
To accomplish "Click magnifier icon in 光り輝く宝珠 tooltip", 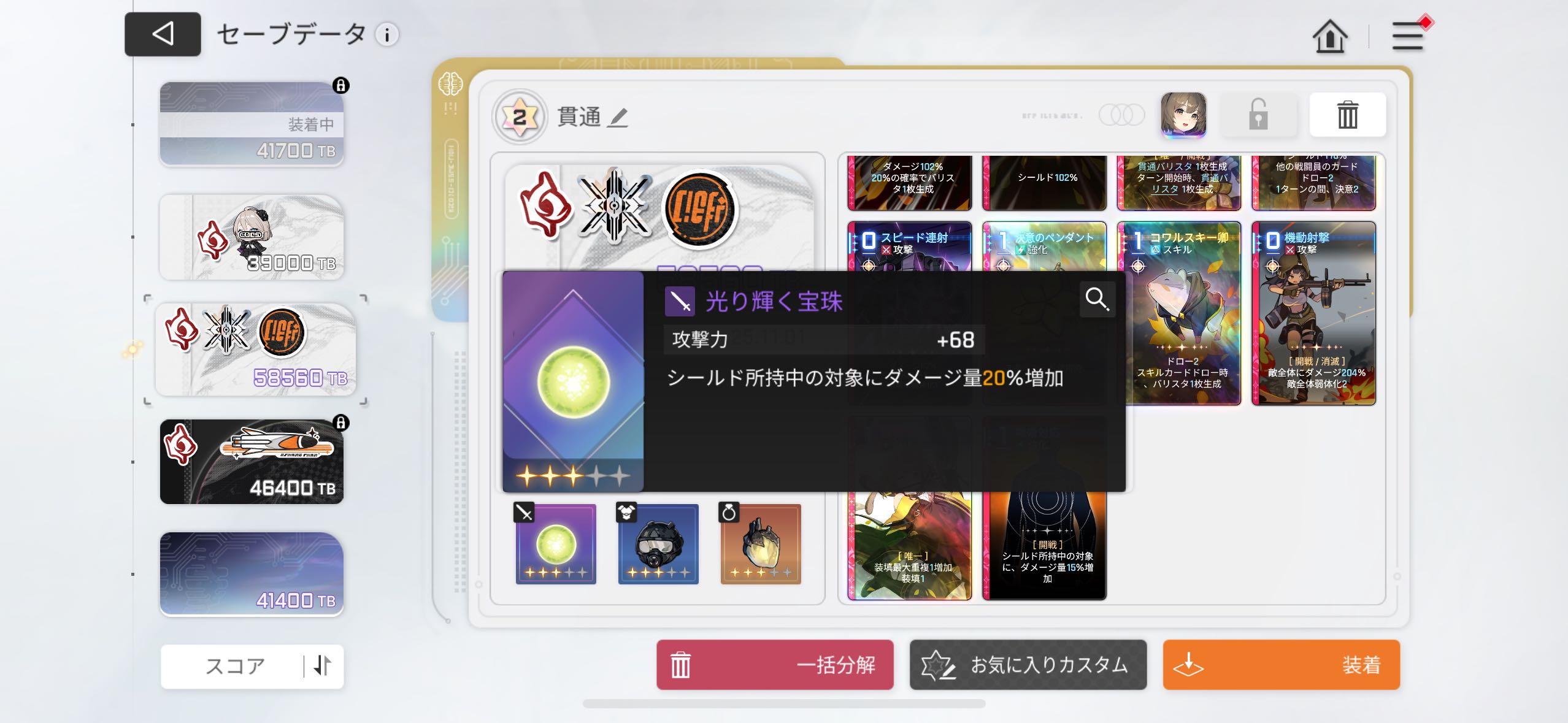I will (1097, 299).
